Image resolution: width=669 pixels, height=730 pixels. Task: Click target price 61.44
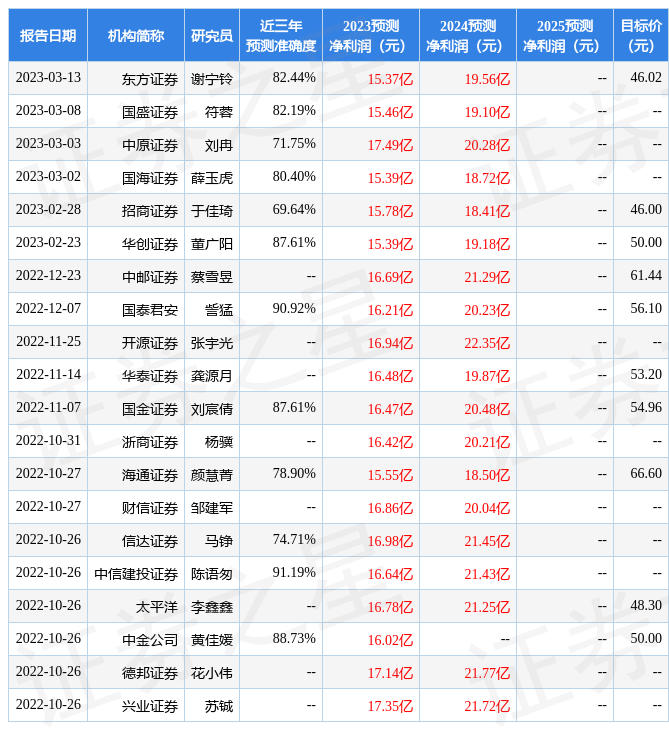[x=646, y=276]
